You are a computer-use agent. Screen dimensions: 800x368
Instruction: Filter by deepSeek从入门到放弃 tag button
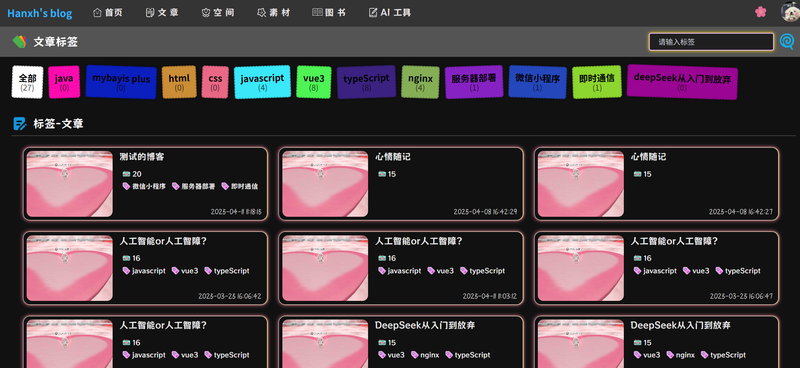(682, 82)
